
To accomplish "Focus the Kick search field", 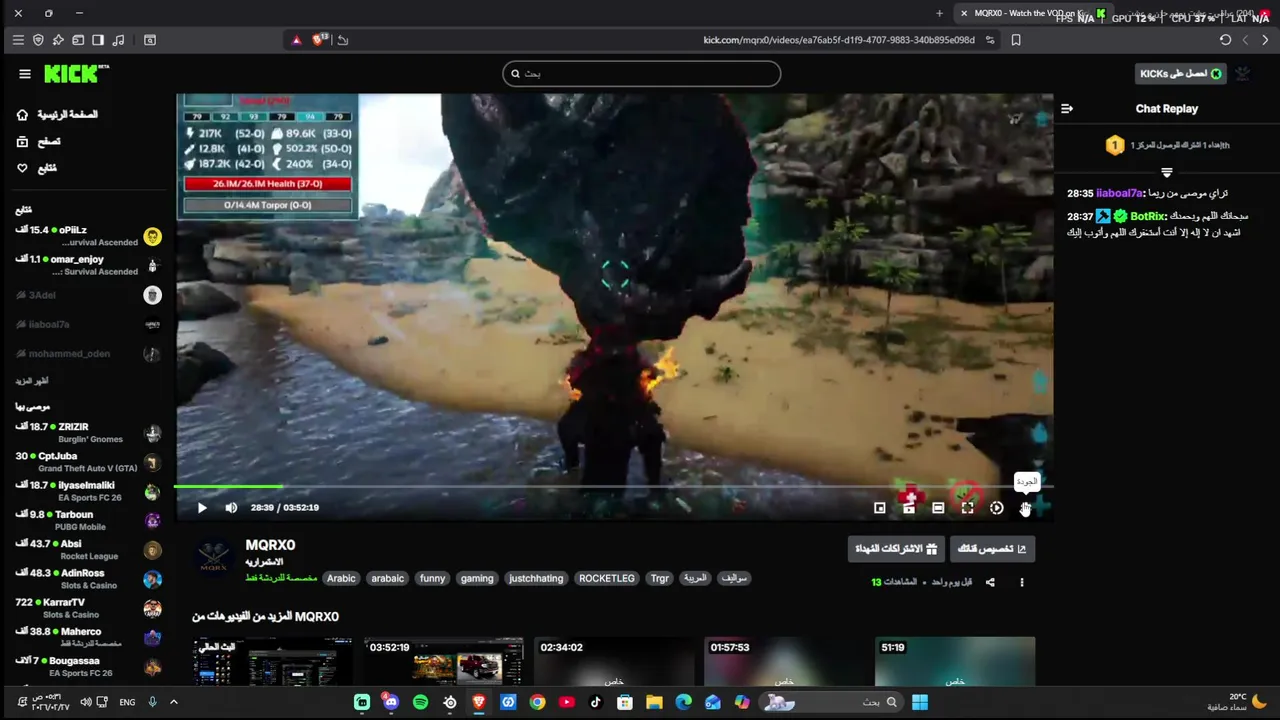I will [x=641, y=73].
